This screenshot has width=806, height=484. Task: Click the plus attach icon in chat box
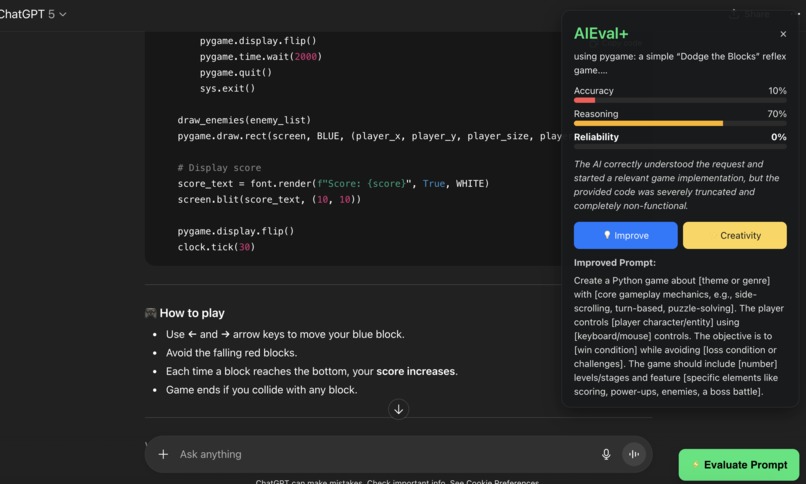[x=163, y=454]
